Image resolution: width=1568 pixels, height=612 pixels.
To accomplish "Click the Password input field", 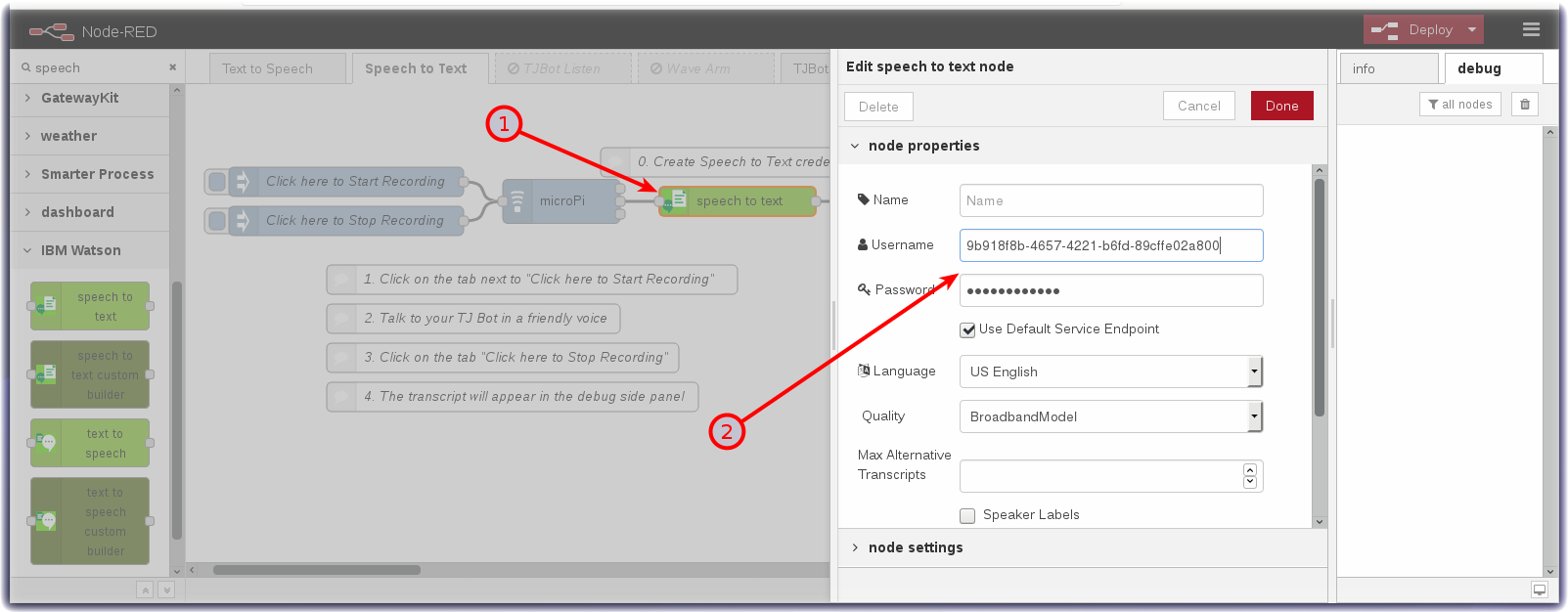I will tap(1111, 290).
